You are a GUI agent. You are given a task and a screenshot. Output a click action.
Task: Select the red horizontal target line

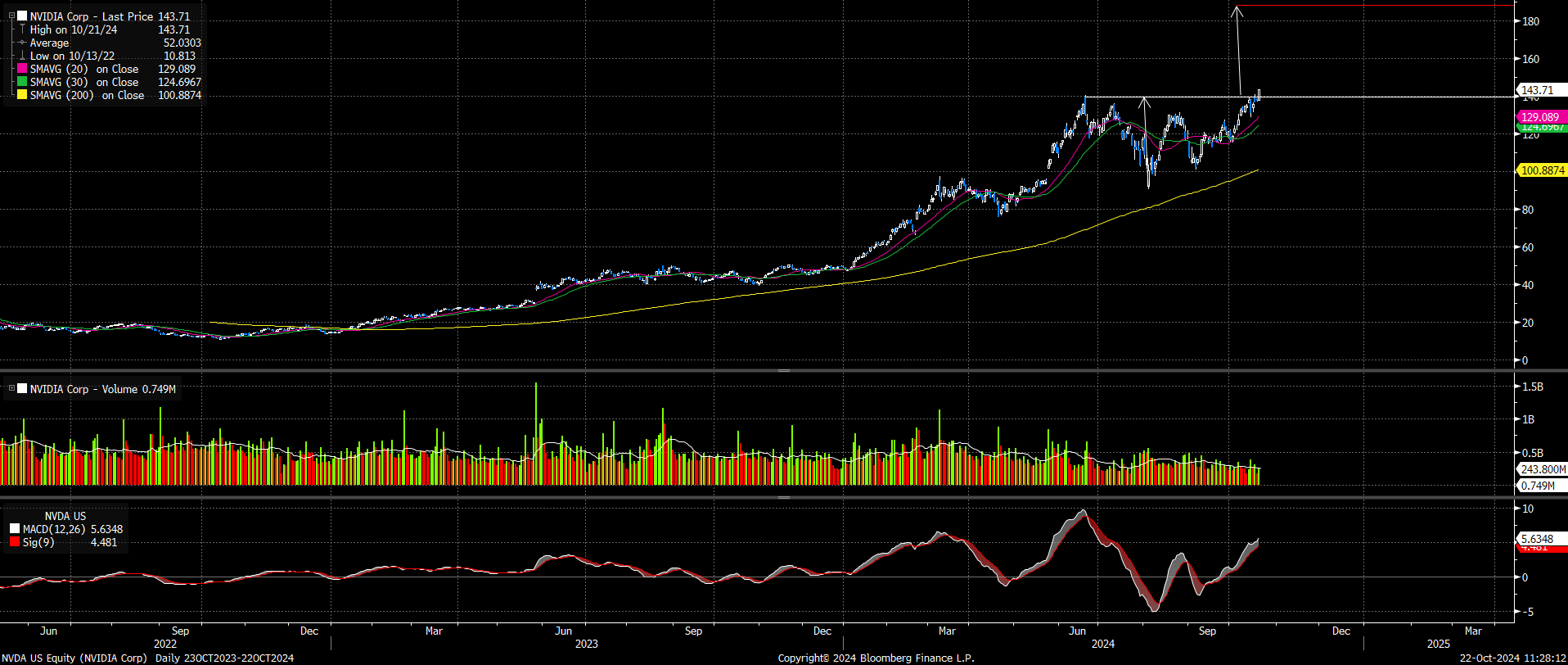coord(1375,6)
